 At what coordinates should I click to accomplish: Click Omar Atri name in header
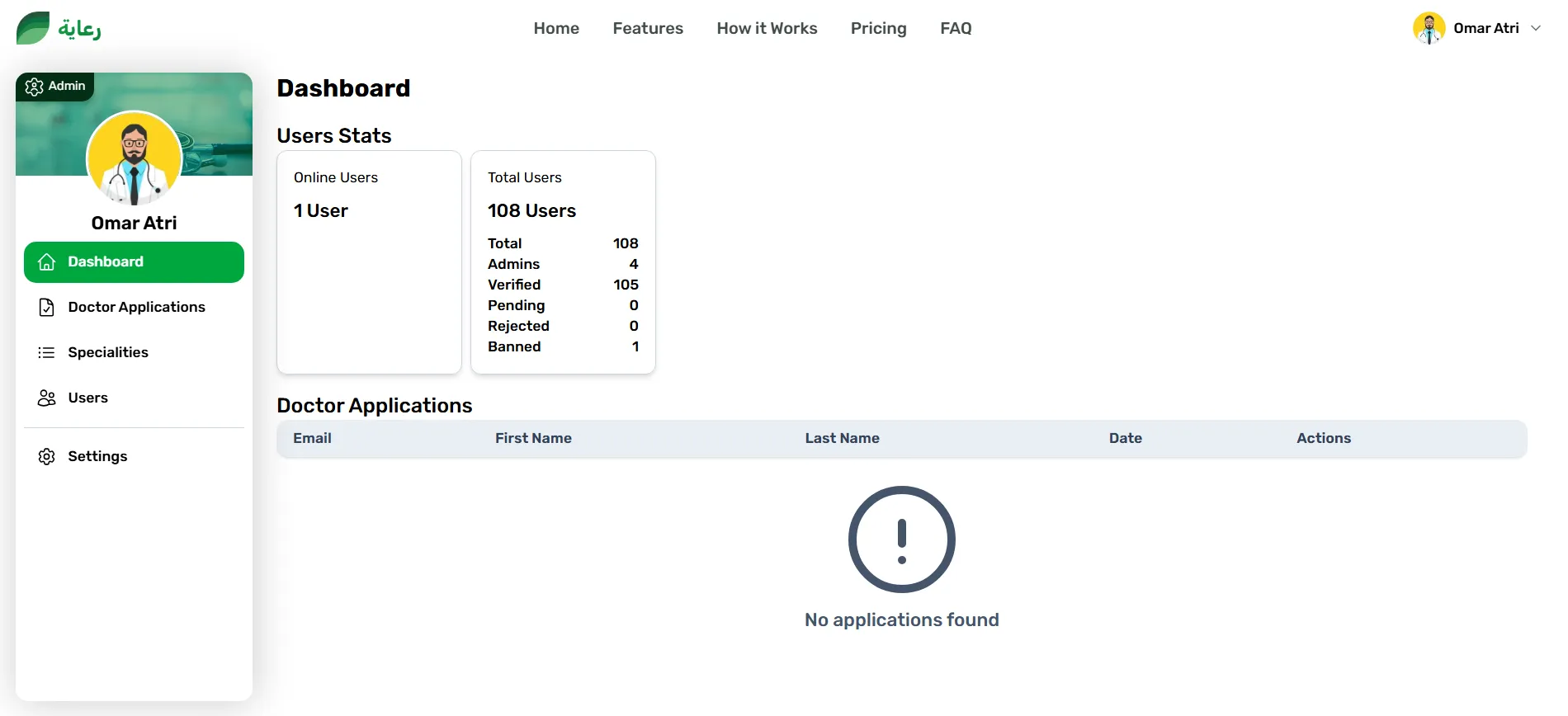(x=1485, y=28)
